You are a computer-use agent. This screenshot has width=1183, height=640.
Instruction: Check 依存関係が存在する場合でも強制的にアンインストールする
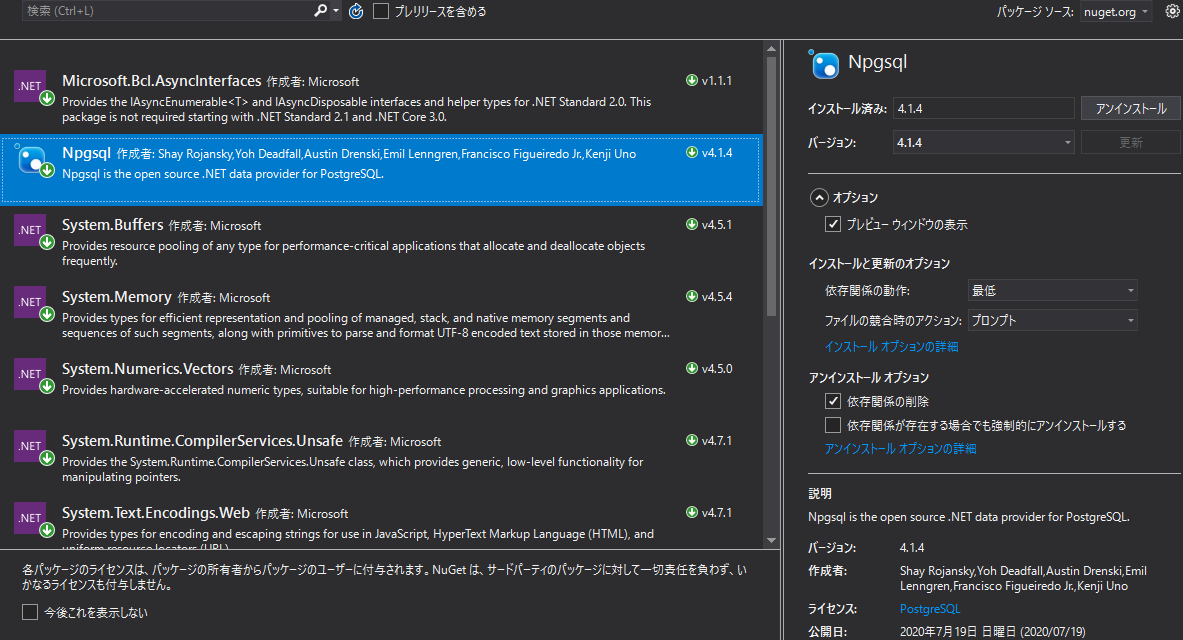pyautogui.click(x=832, y=424)
